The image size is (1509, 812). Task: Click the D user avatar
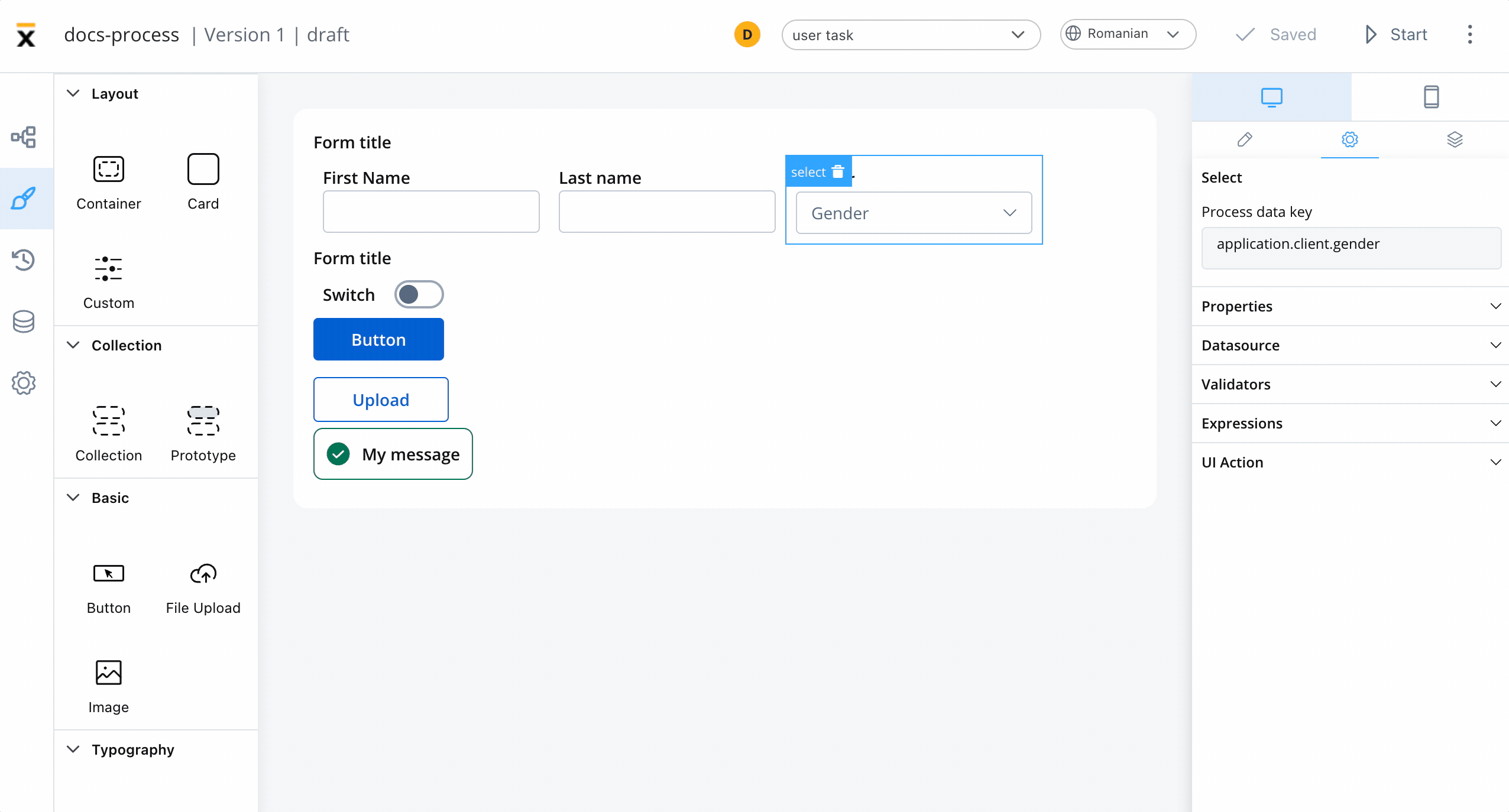tap(747, 35)
